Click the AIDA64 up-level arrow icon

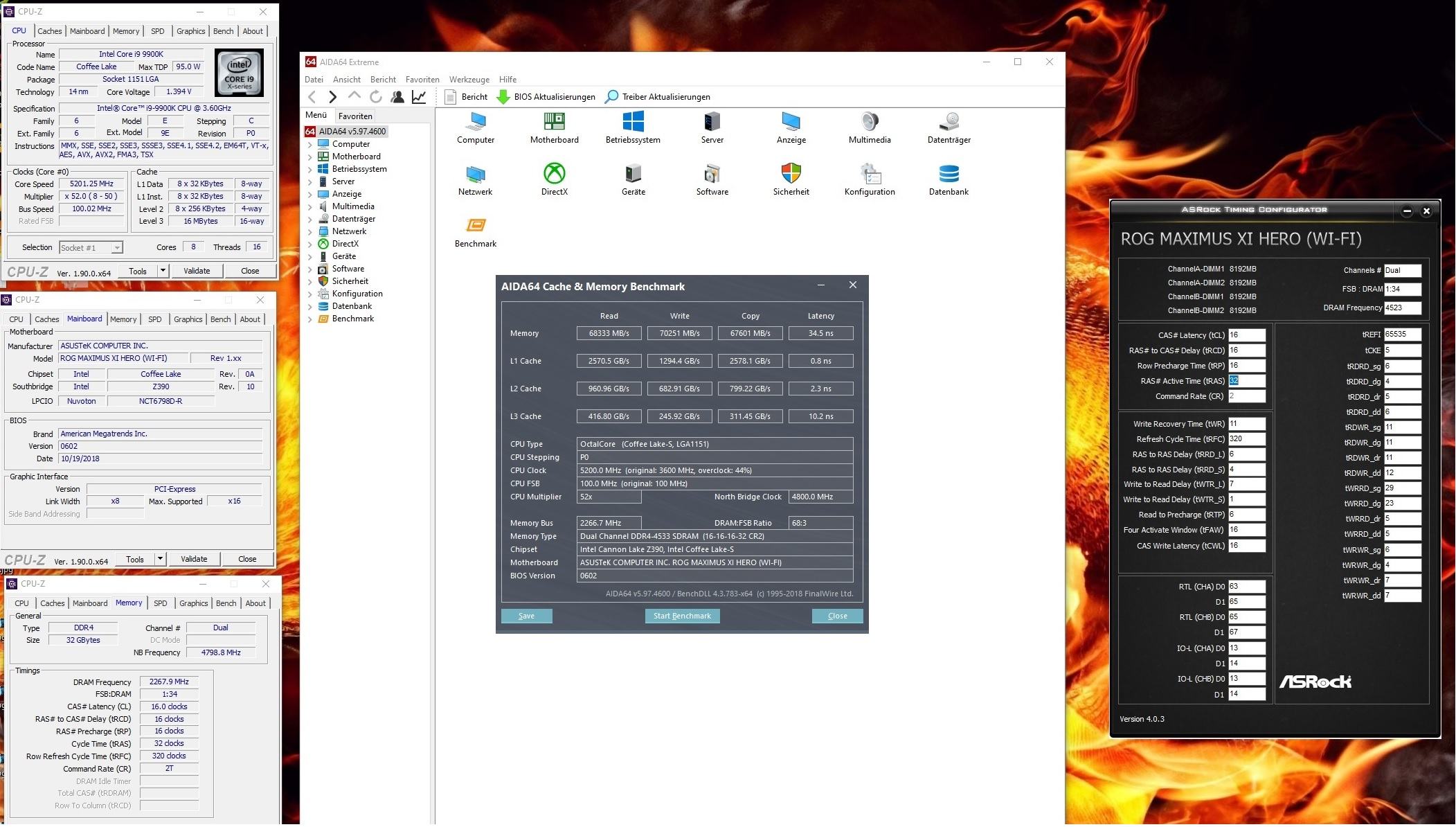point(354,96)
